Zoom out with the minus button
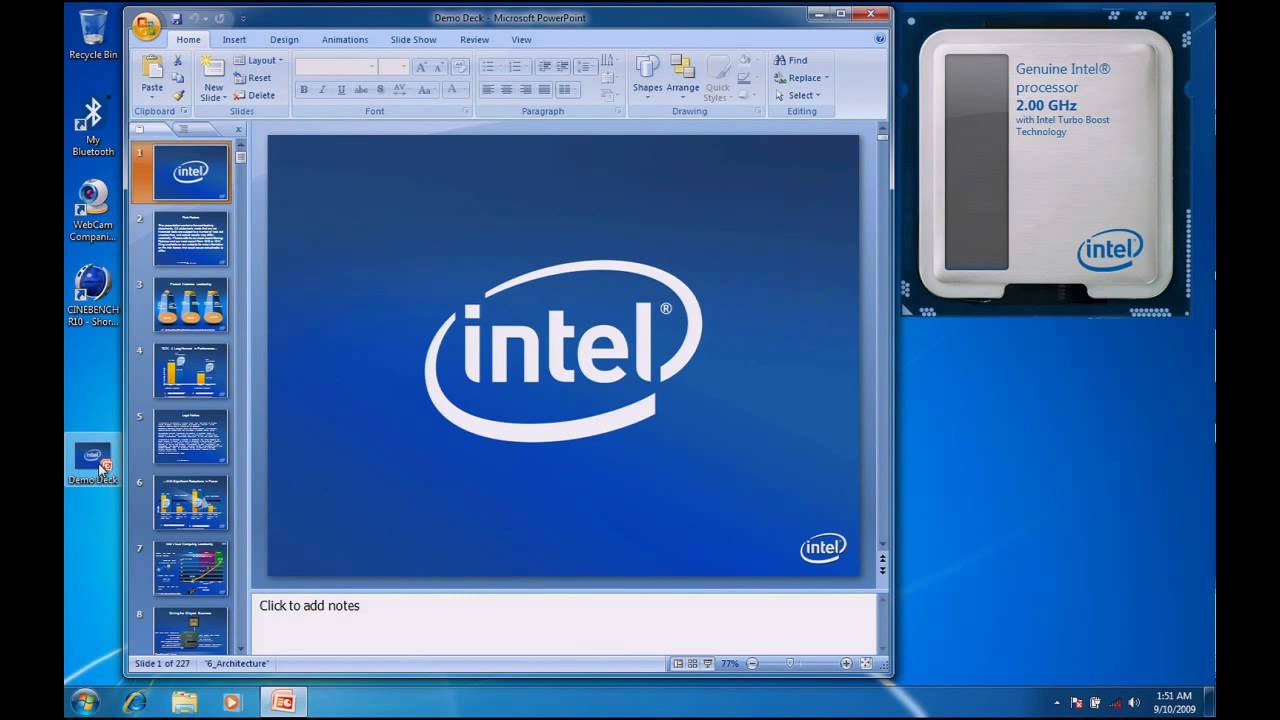 (x=752, y=664)
